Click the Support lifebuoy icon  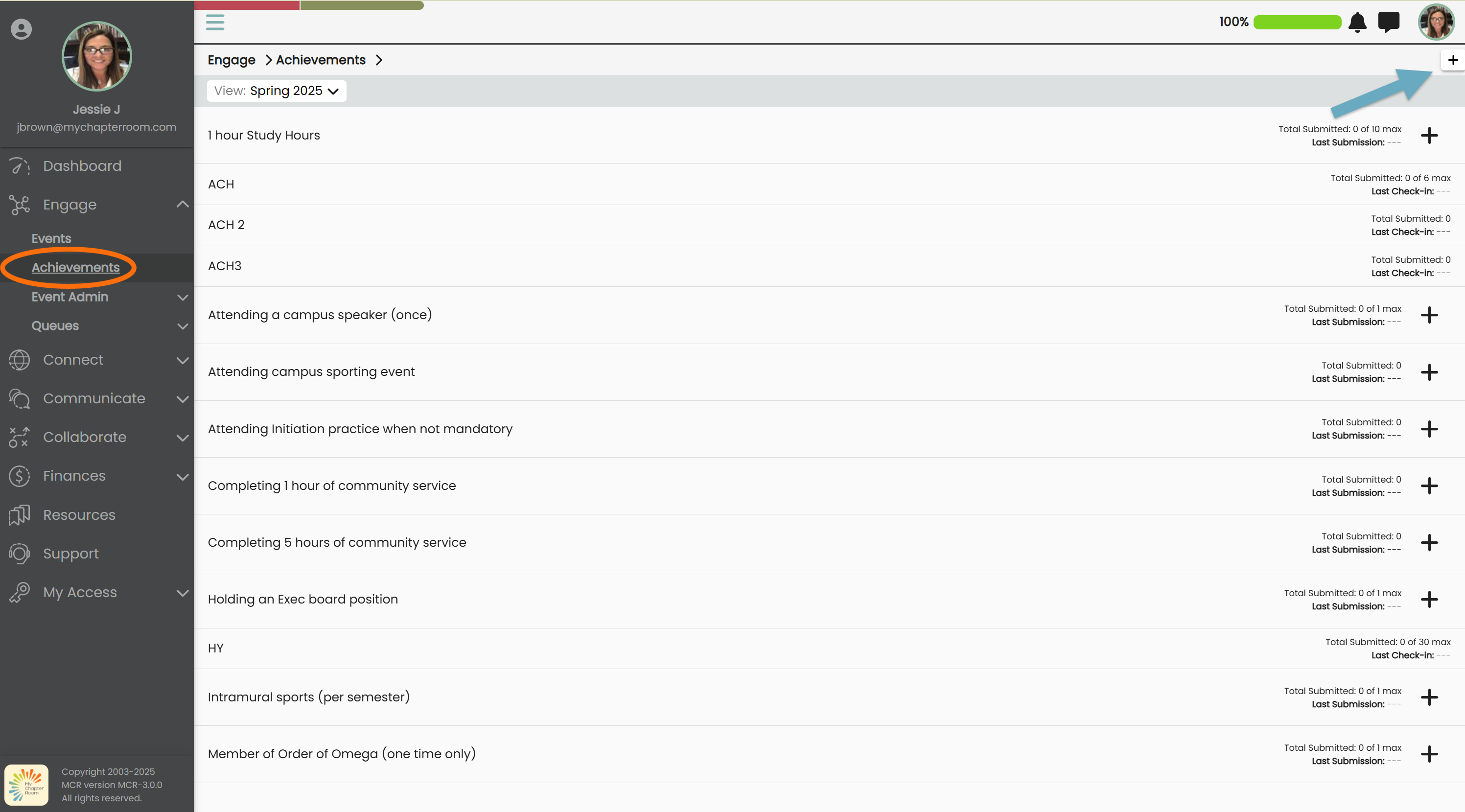click(x=20, y=553)
